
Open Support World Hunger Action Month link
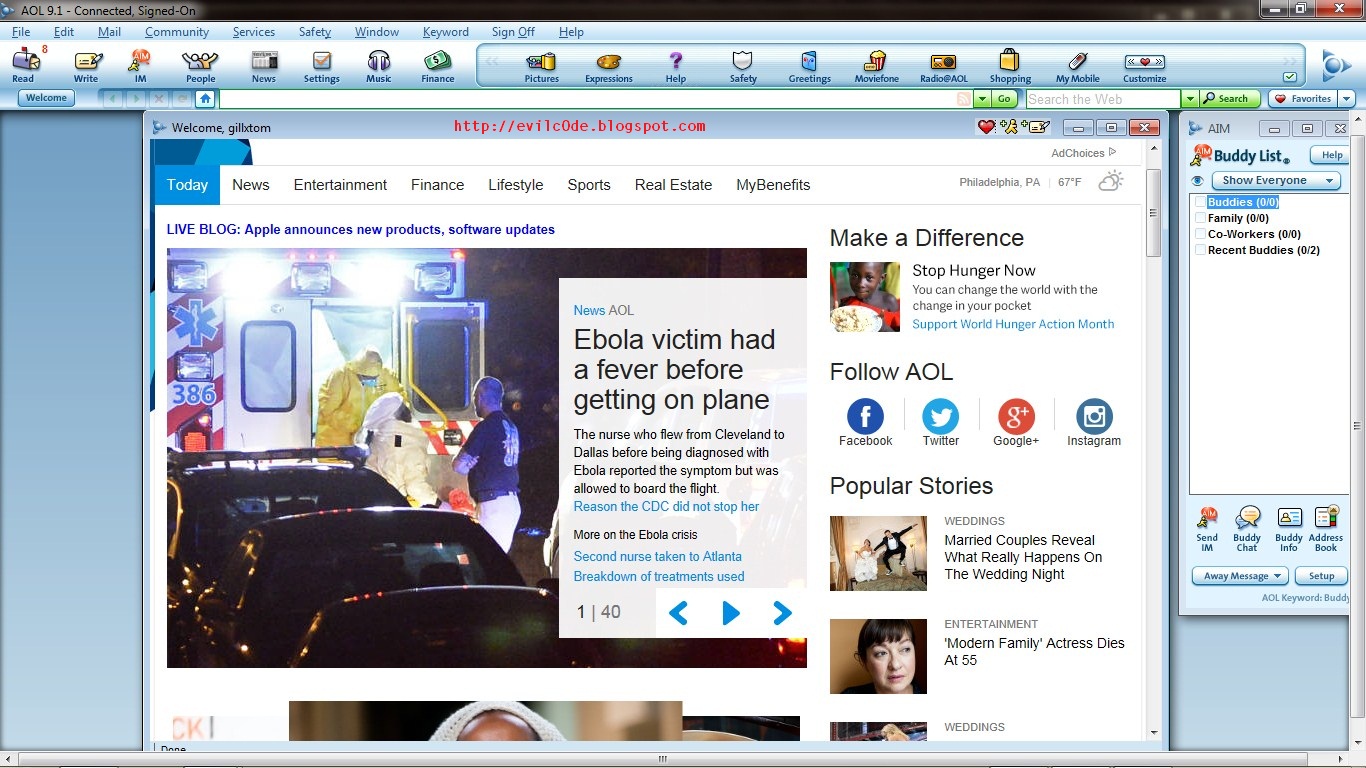[x=1013, y=324]
